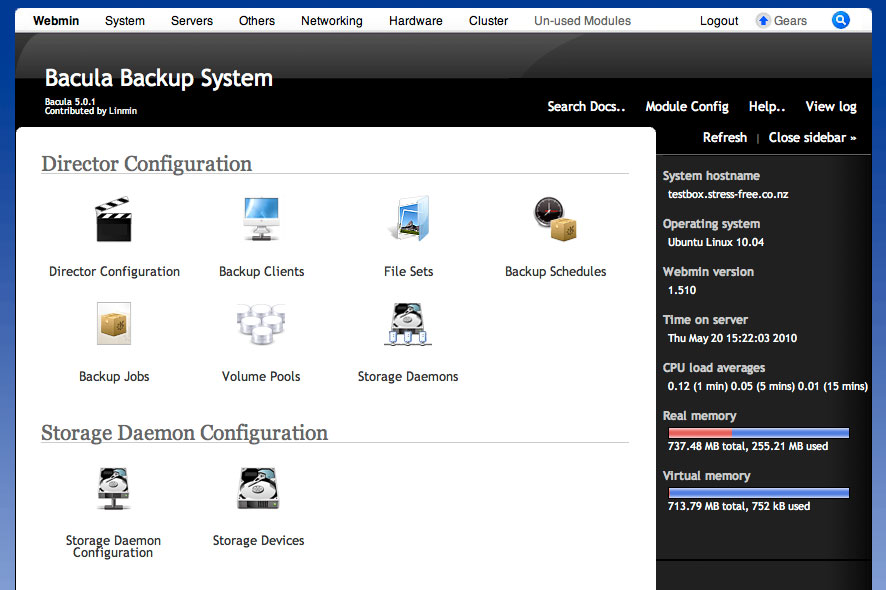Click the File Sets text label

click(408, 271)
